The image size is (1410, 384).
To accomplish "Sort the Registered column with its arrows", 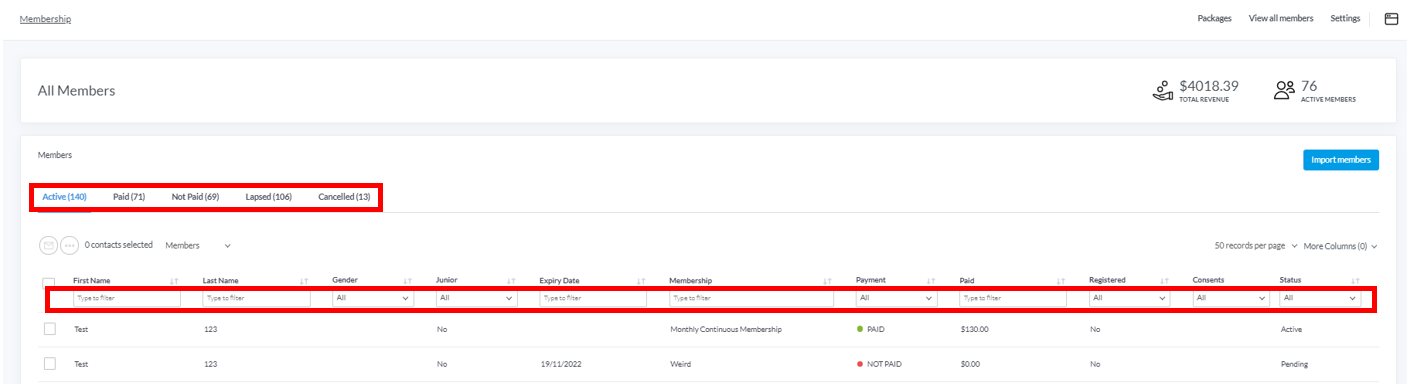I will [x=1164, y=281].
